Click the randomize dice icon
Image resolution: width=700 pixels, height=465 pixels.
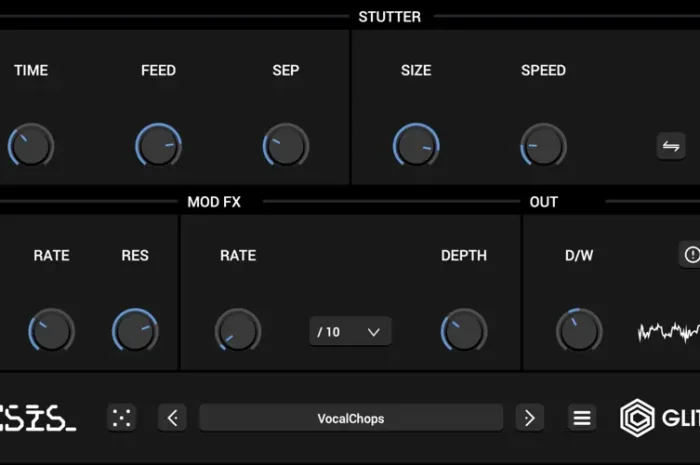[121, 418]
